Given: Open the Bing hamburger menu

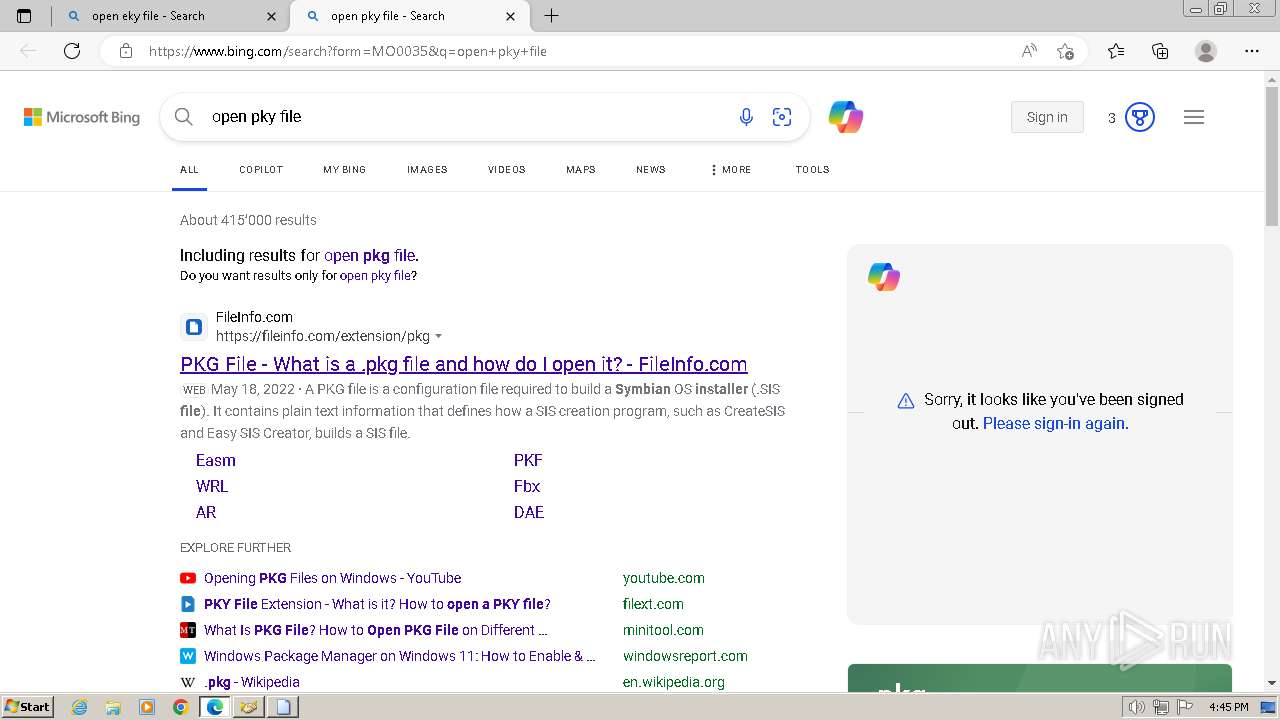Looking at the screenshot, I should click(x=1193, y=117).
